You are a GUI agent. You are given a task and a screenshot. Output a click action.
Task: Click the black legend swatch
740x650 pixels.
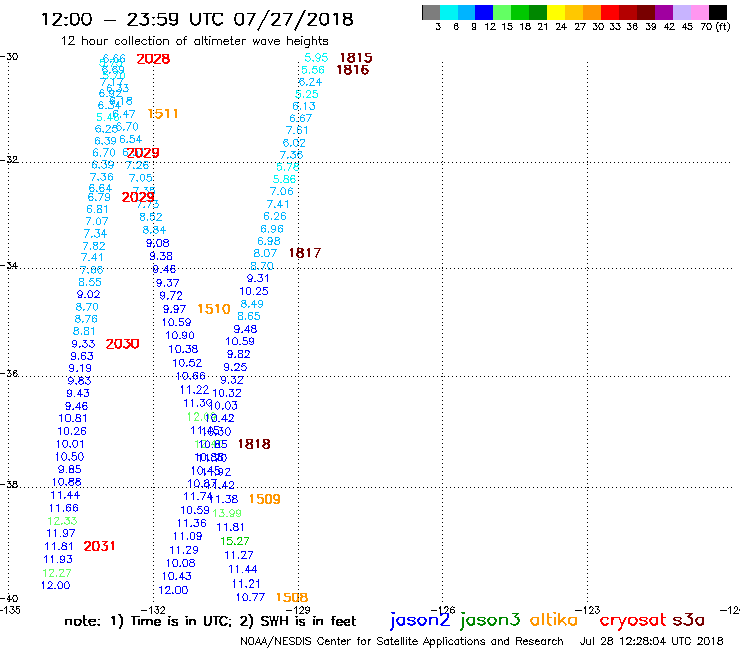click(718, 12)
